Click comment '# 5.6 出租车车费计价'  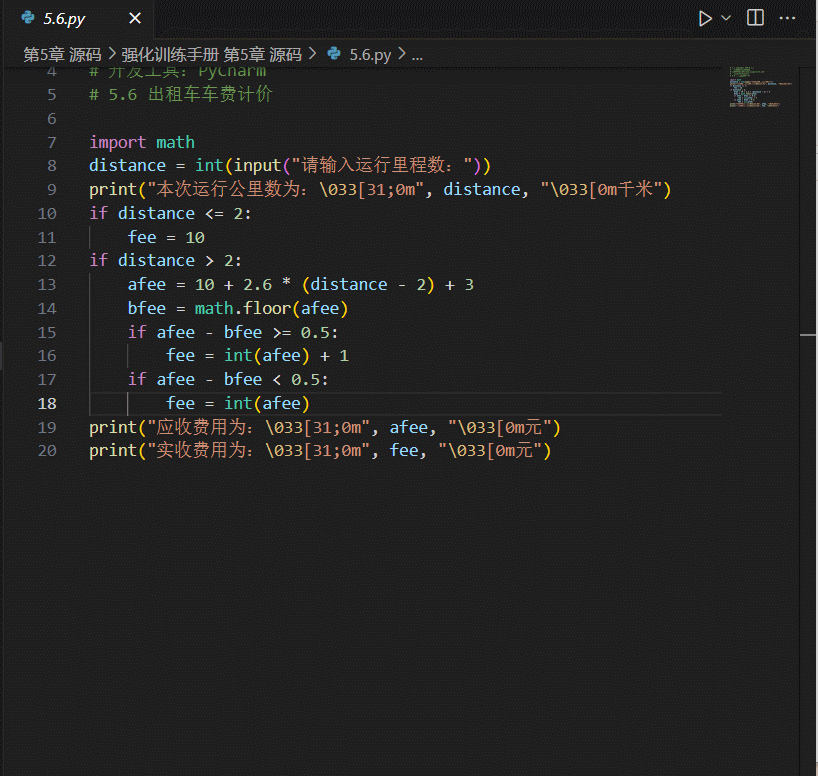[181, 94]
